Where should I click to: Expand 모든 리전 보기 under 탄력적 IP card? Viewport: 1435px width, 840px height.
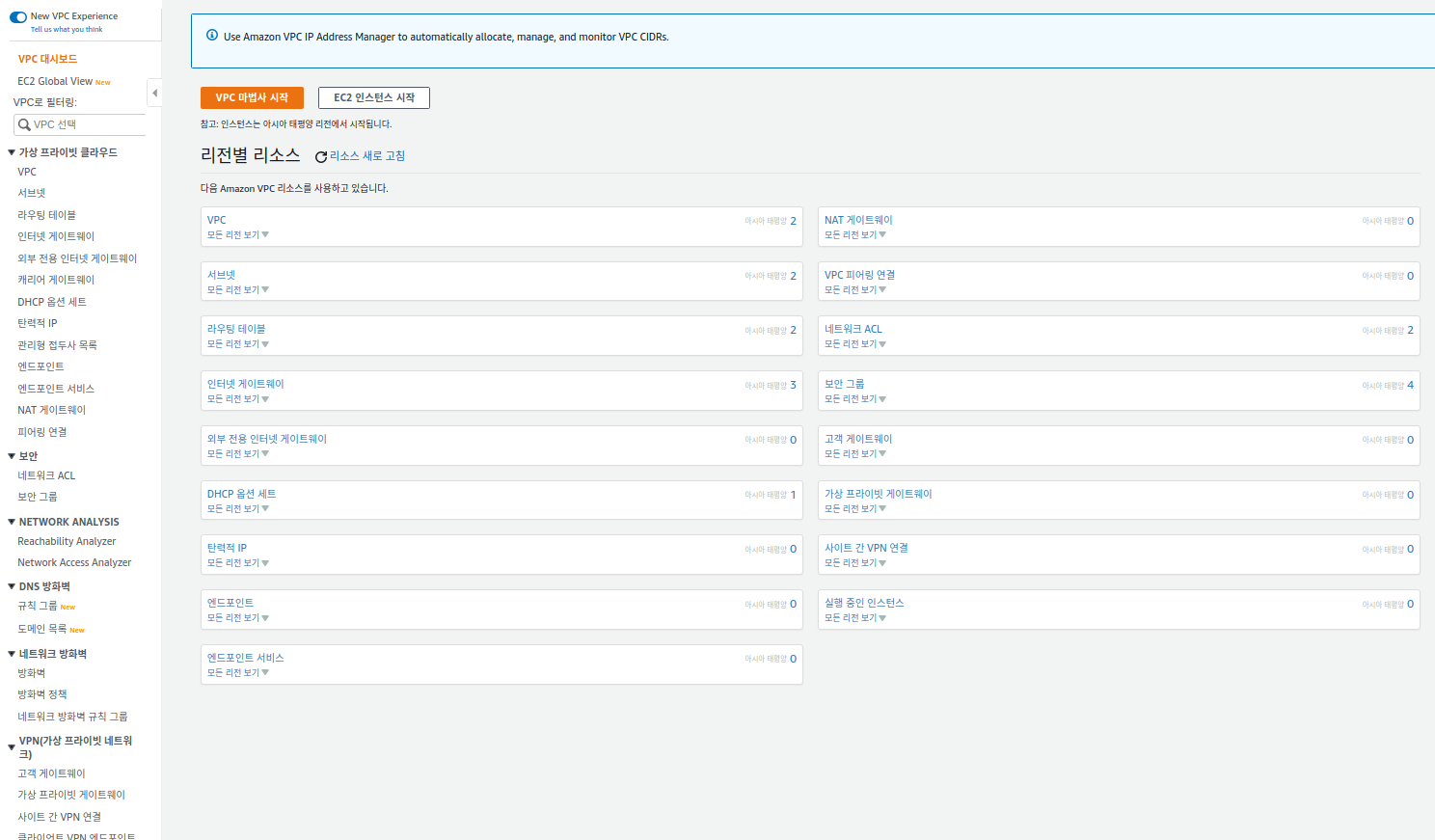click(238, 562)
